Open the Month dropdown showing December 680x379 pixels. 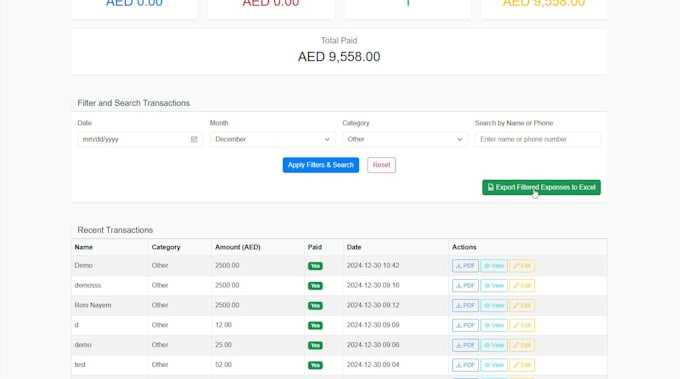point(272,139)
